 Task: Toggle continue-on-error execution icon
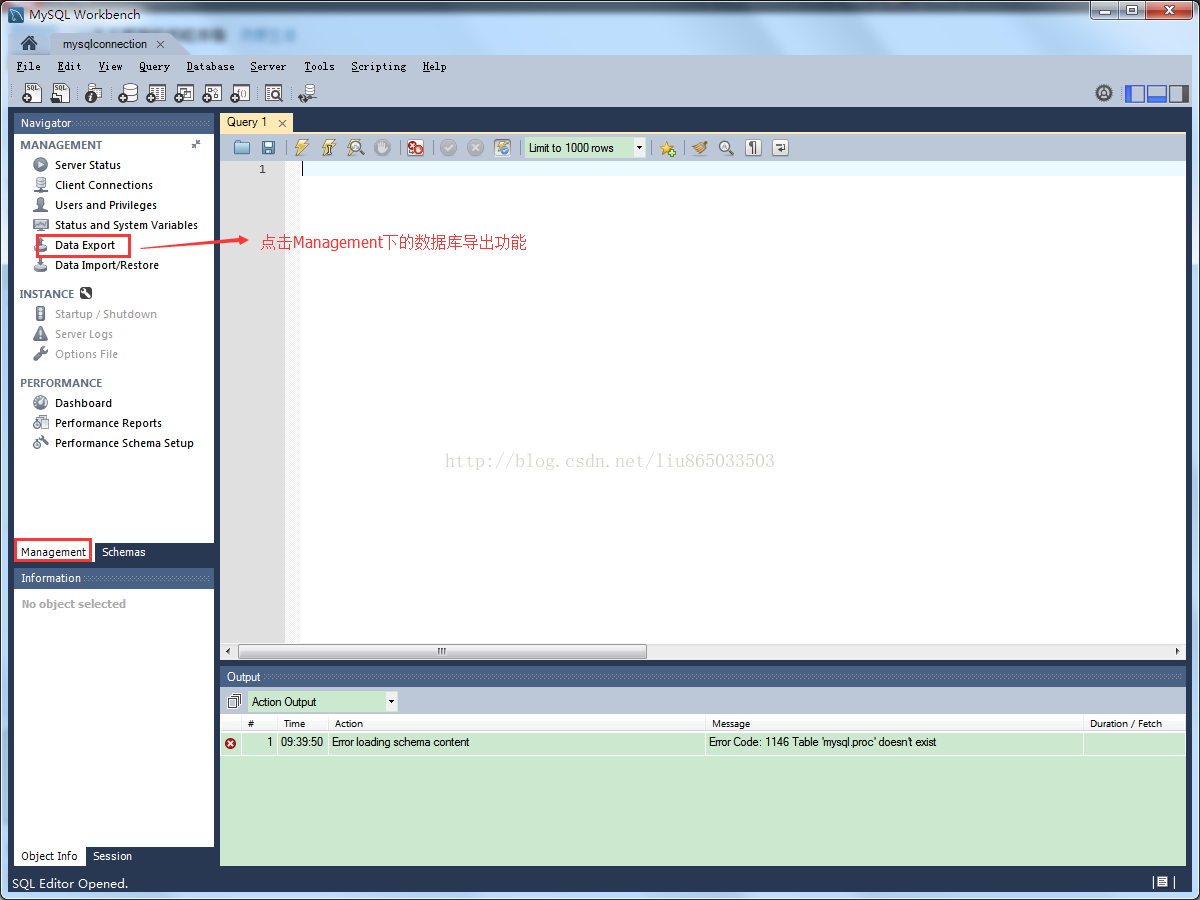pyautogui.click(x=415, y=148)
